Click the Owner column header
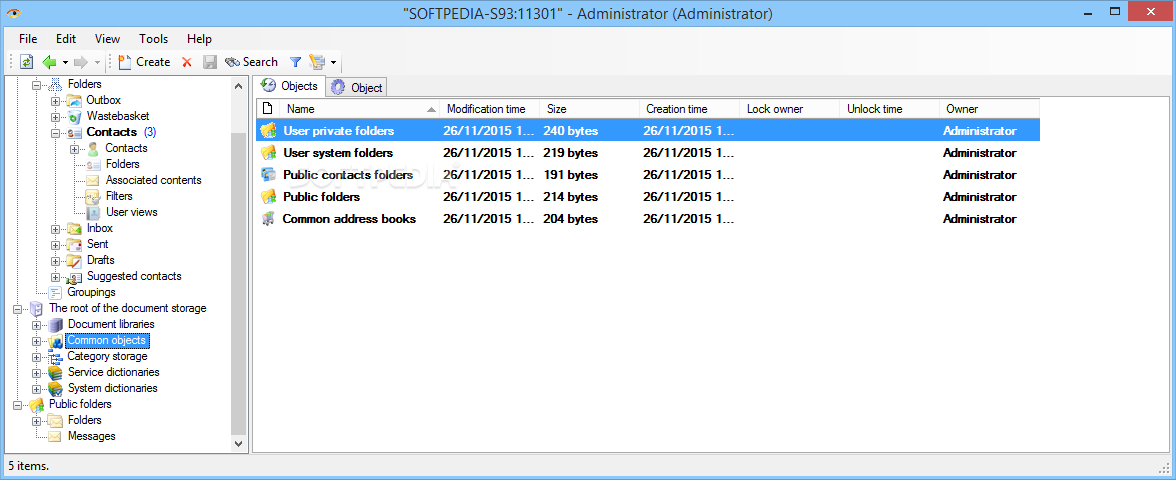Image resolution: width=1176 pixels, height=480 pixels. point(988,109)
